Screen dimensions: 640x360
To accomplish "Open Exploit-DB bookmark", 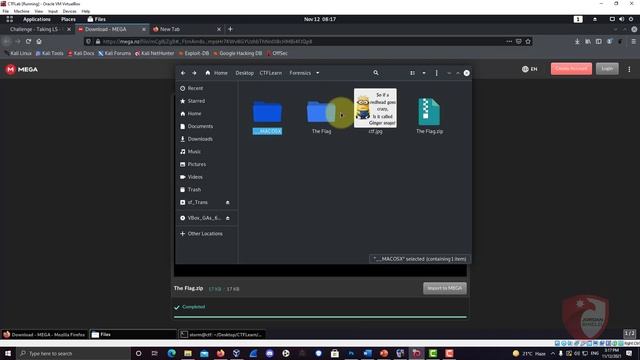I will click(194, 53).
